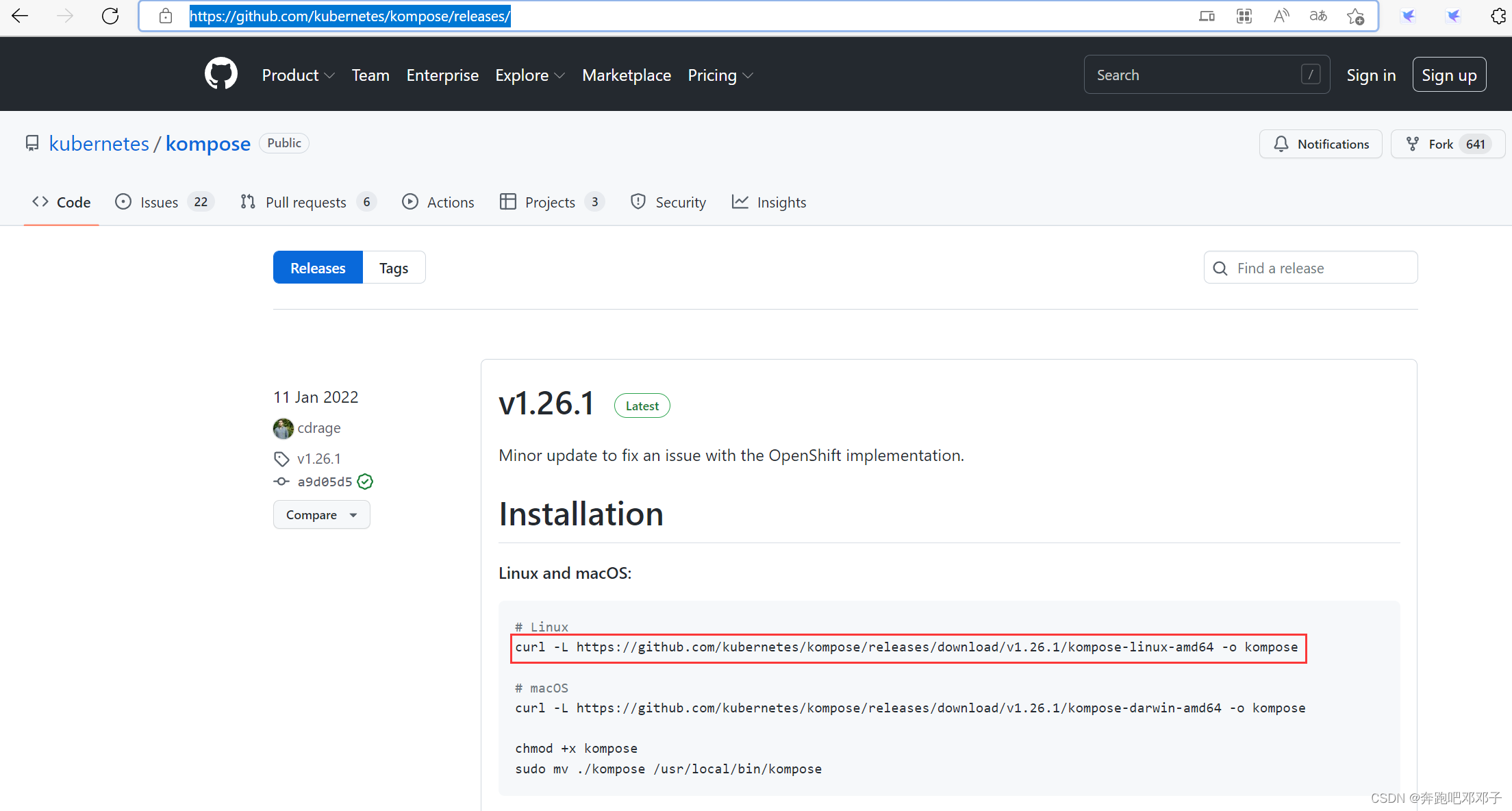Viewport: 1512px width, 811px height.
Task: Click cdrage's avatar image
Action: (283, 428)
